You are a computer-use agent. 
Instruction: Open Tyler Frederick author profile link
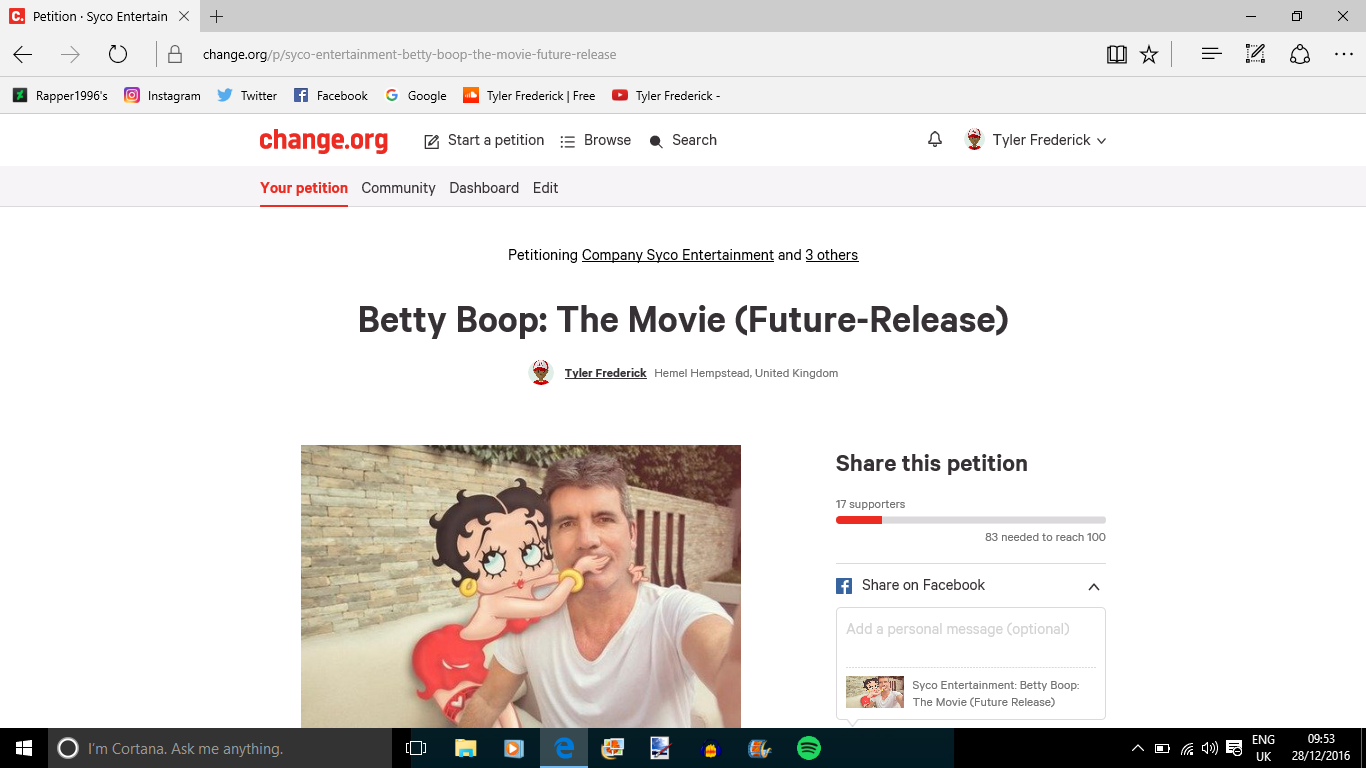[606, 373]
